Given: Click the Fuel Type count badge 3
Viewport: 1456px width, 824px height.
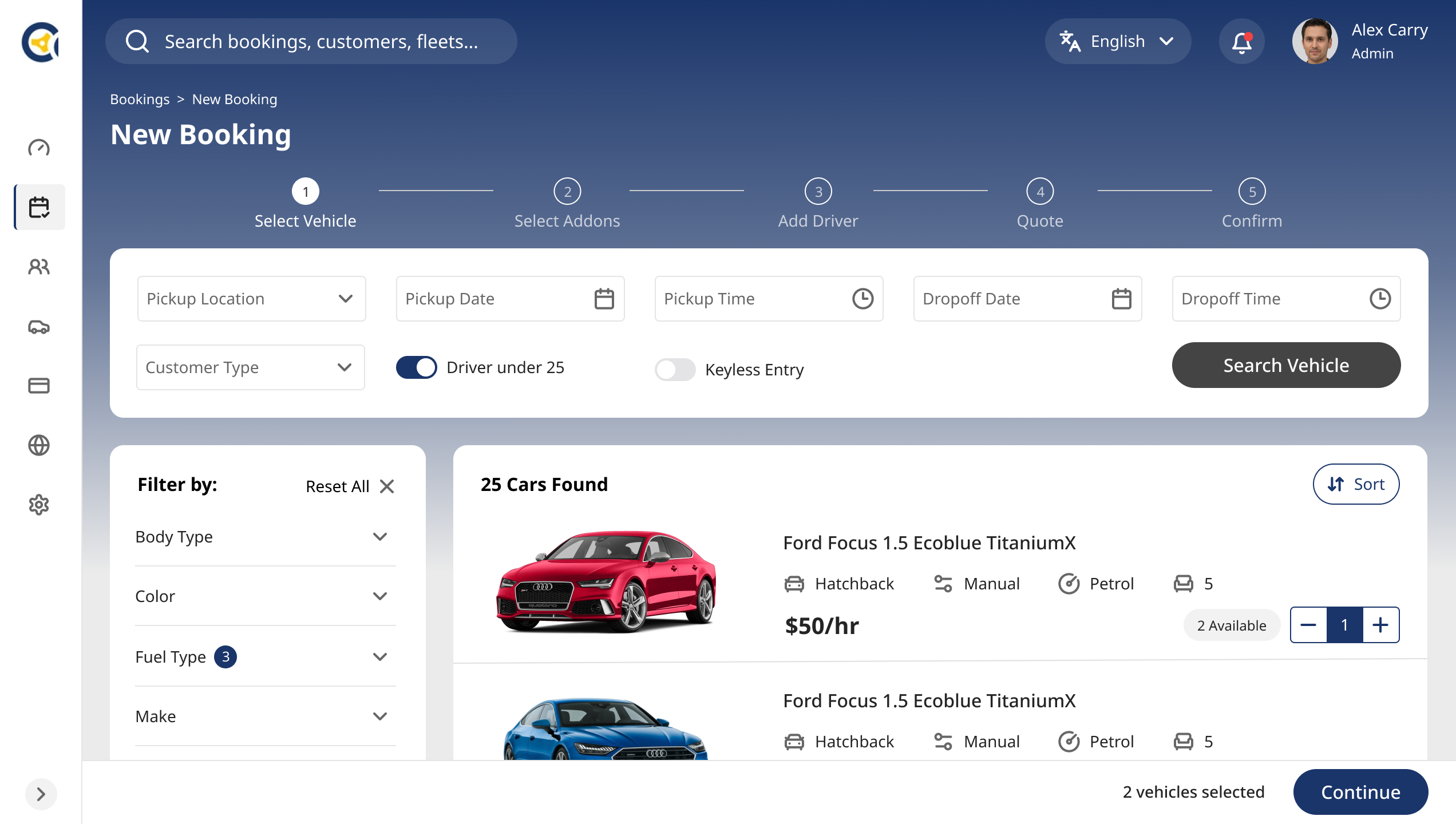Looking at the screenshot, I should pyautogui.click(x=225, y=657).
